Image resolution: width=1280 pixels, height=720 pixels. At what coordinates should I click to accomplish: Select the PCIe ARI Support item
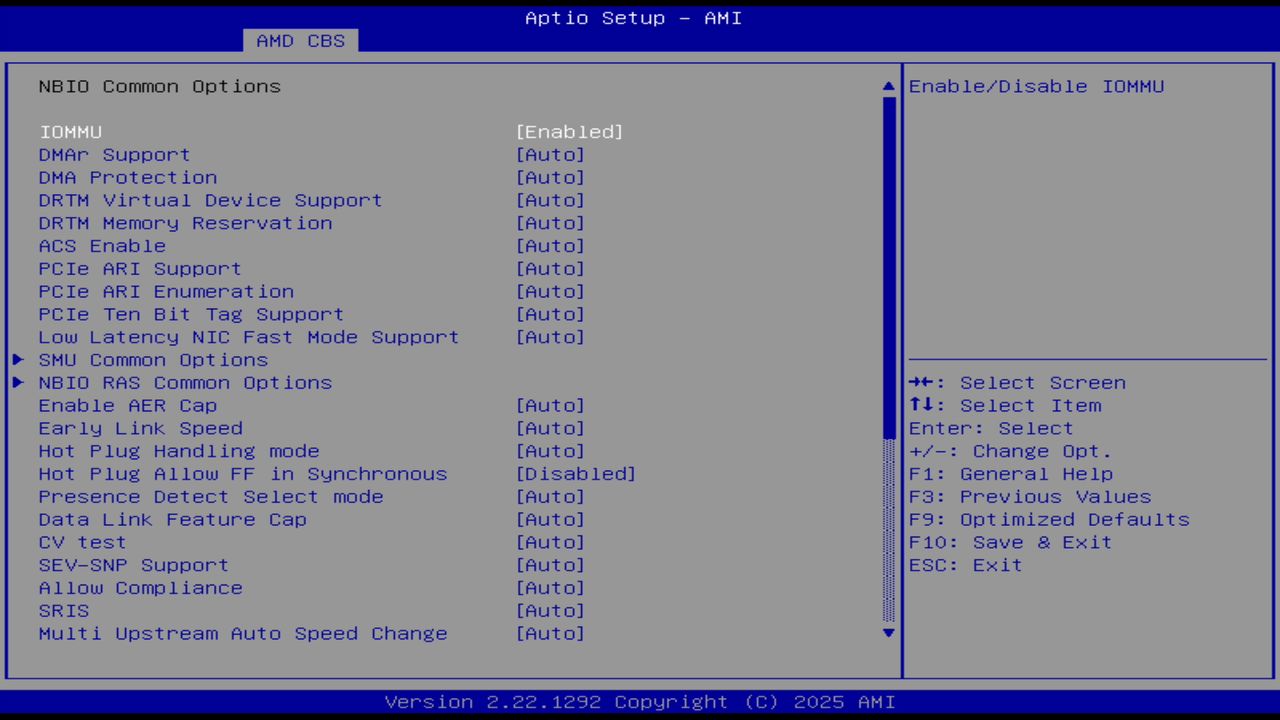140,269
